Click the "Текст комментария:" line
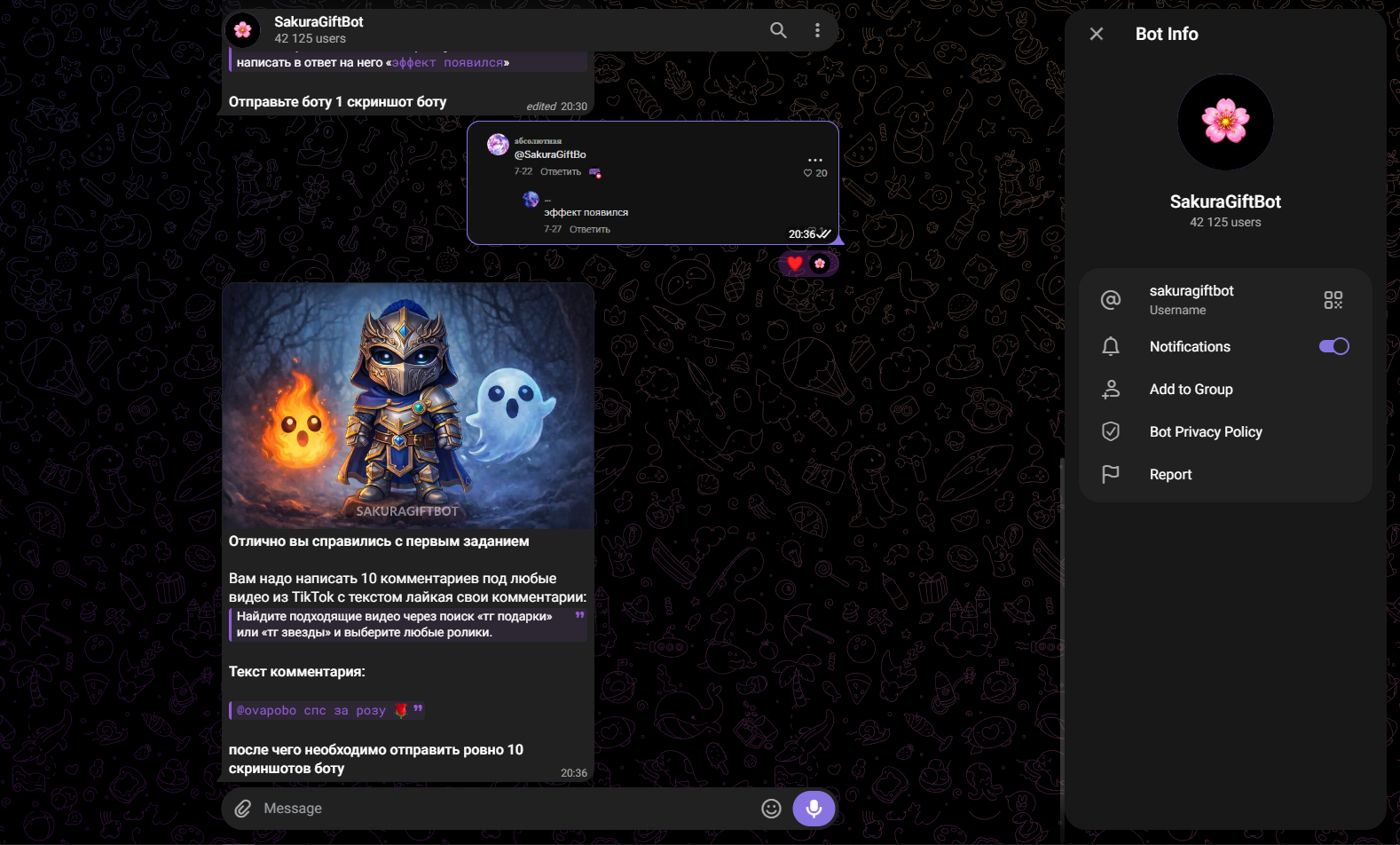 (297, 672)
